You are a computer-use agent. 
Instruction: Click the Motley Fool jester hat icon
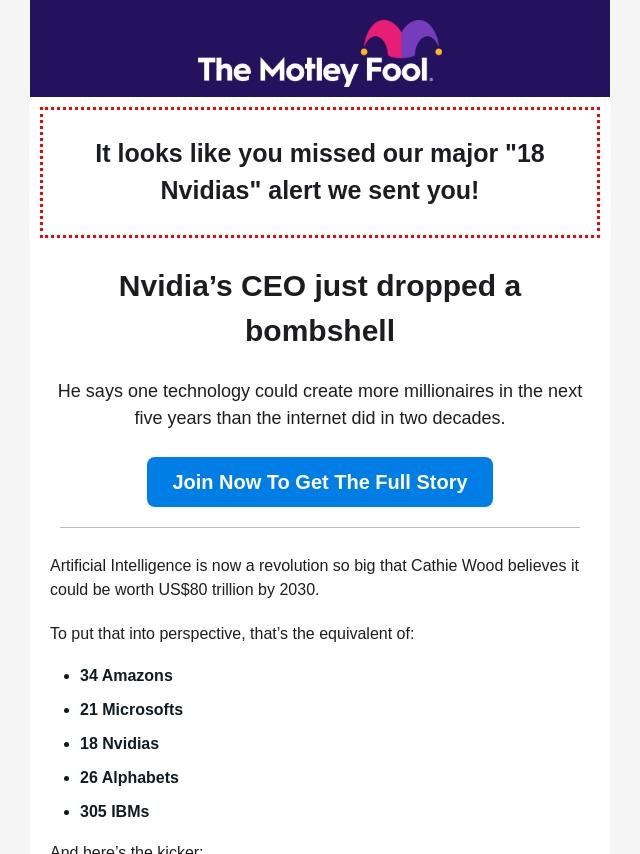click(x=401, y=40)
